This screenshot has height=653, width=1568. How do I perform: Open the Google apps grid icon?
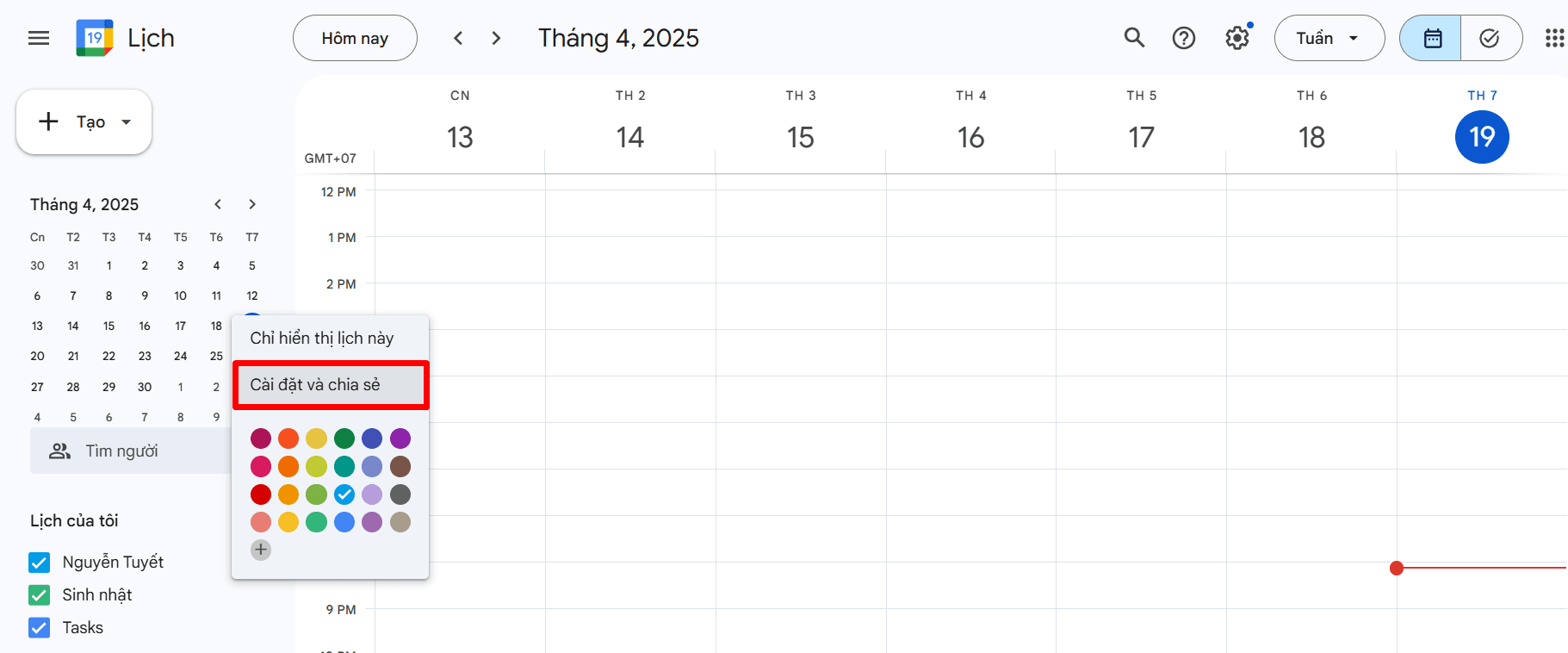point(1553,38)
